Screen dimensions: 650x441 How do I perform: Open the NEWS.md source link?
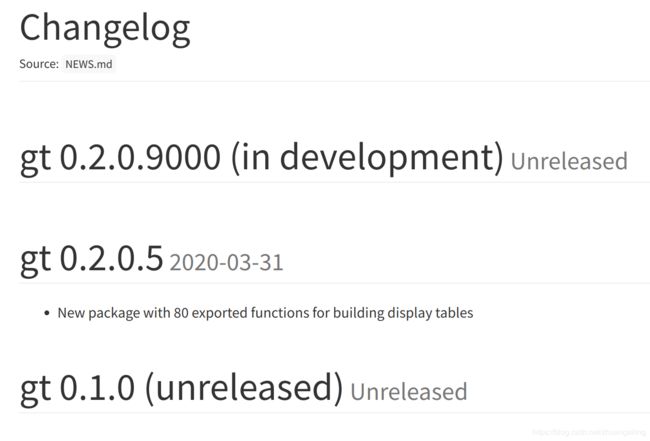89,64
